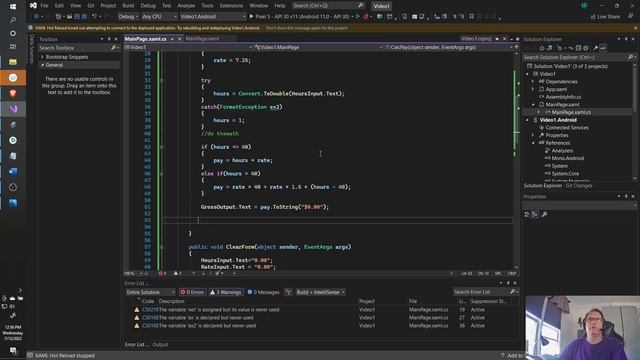This screenshot has height=360, width=640.
Task: Collapse the Video1.Android project node
Action: [527, 120]
